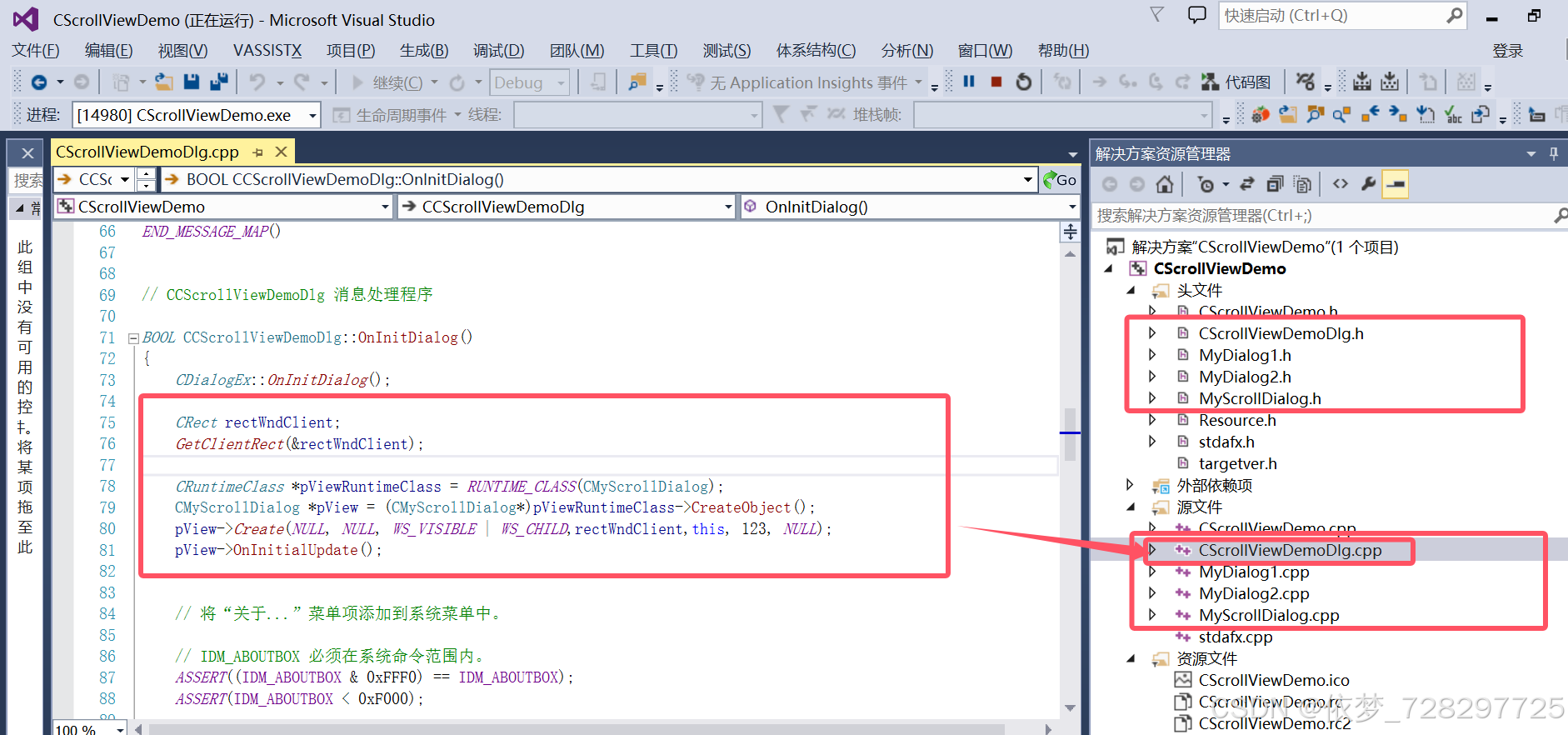This screenshot has width=1568, height=735.
Task: Click VASSISTX Find Symbol icon
Action: click(x=1342, y=114)
